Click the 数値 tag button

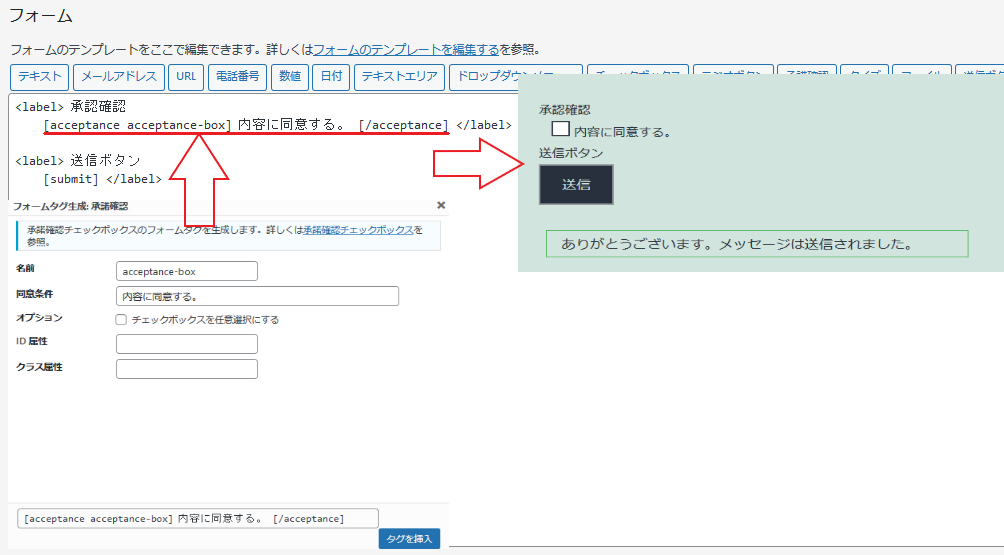[x=289, y=76]
